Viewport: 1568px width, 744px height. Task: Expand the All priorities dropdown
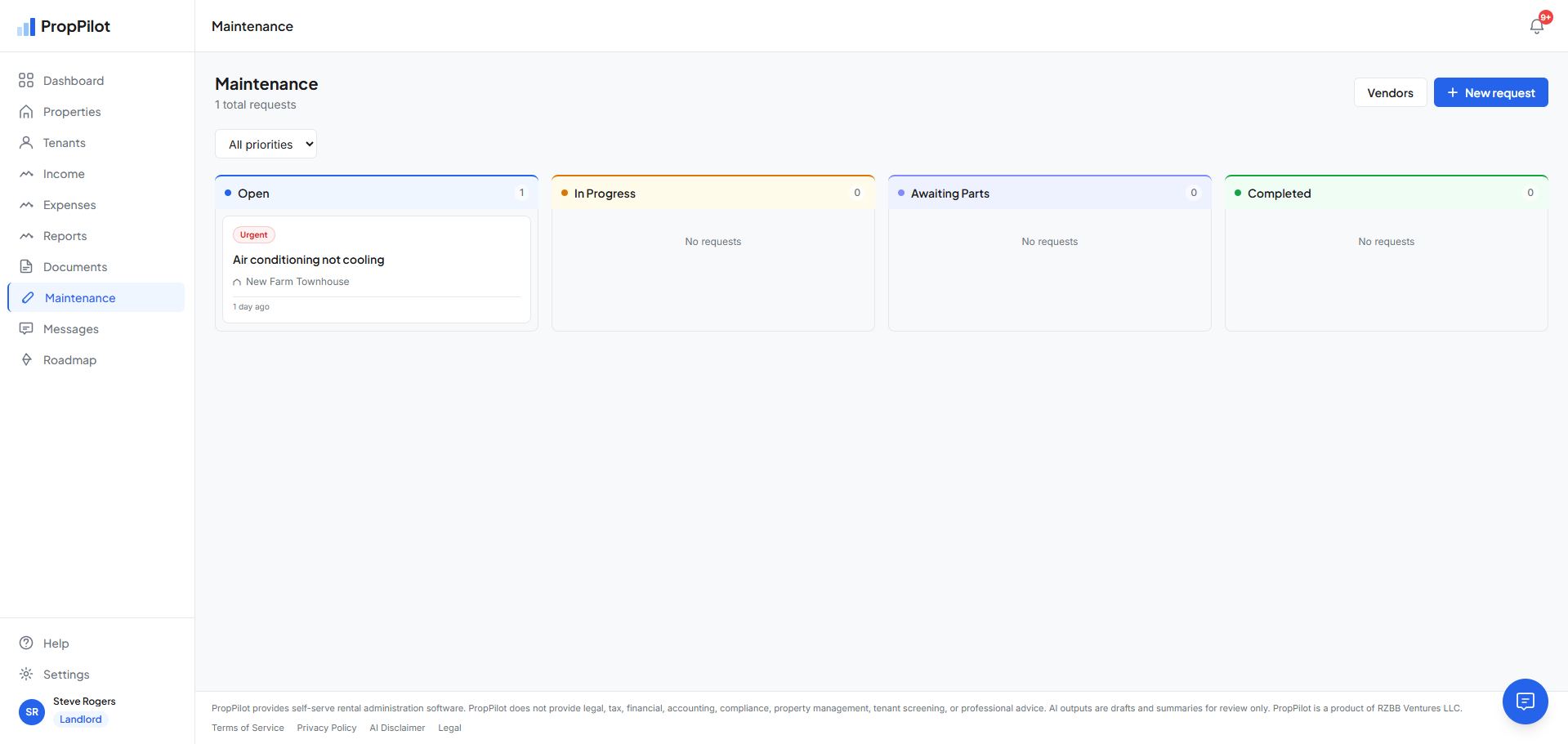(x=266, y=144)
